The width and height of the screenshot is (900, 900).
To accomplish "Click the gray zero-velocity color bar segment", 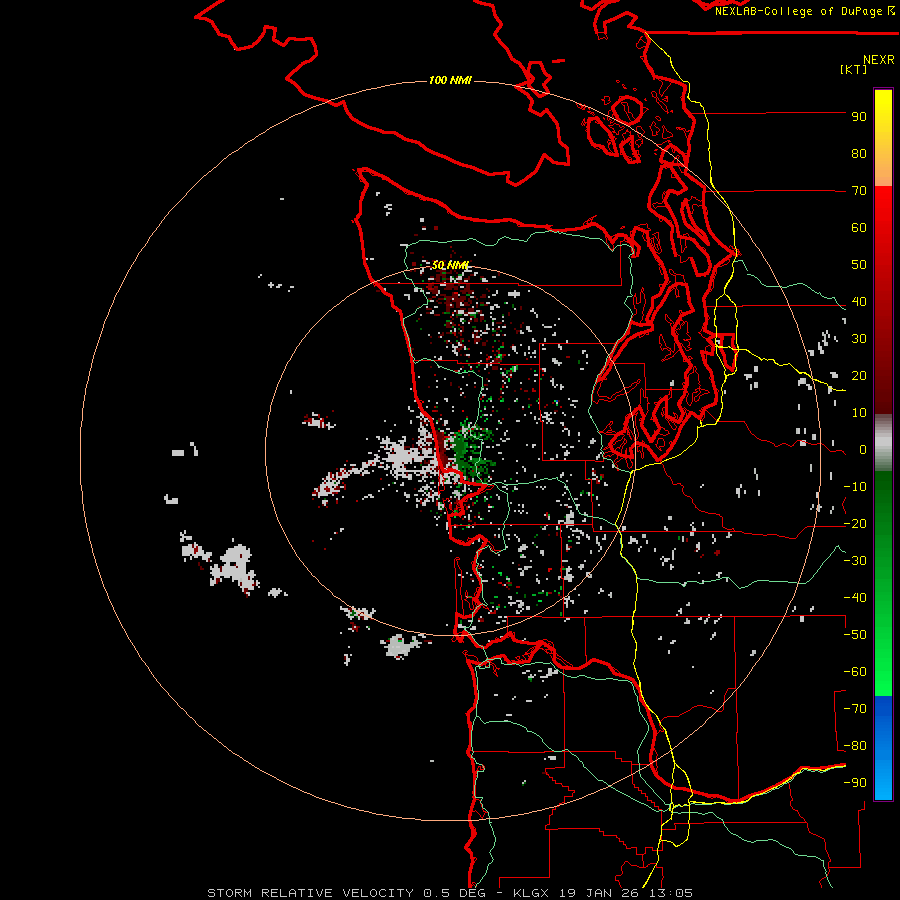I will coord(883,443).
